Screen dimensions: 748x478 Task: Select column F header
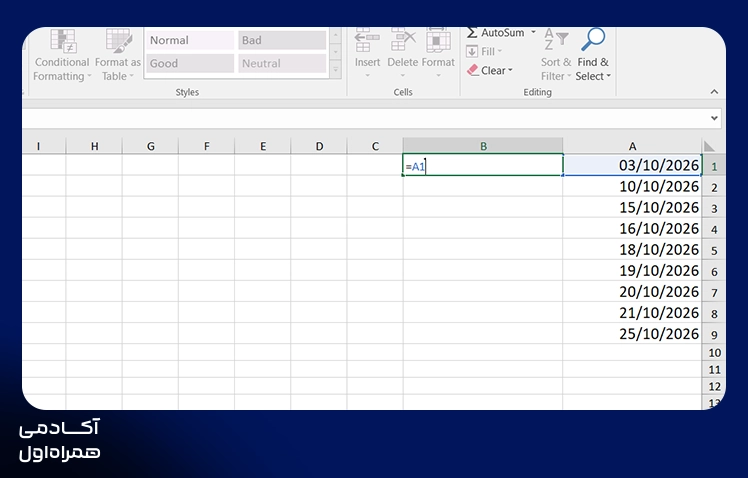(x=207, y=146)
